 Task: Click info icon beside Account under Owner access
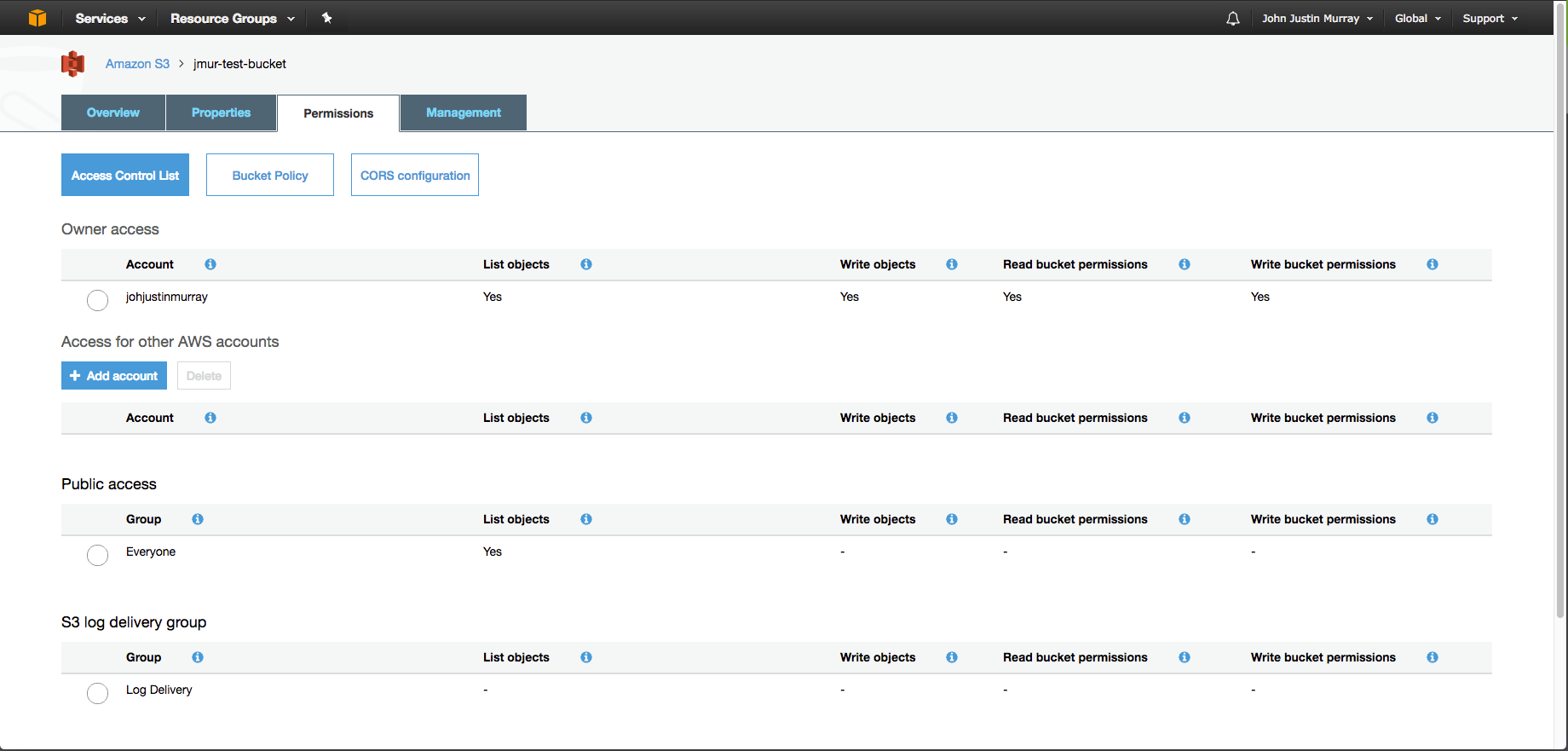tap(210, 264)
